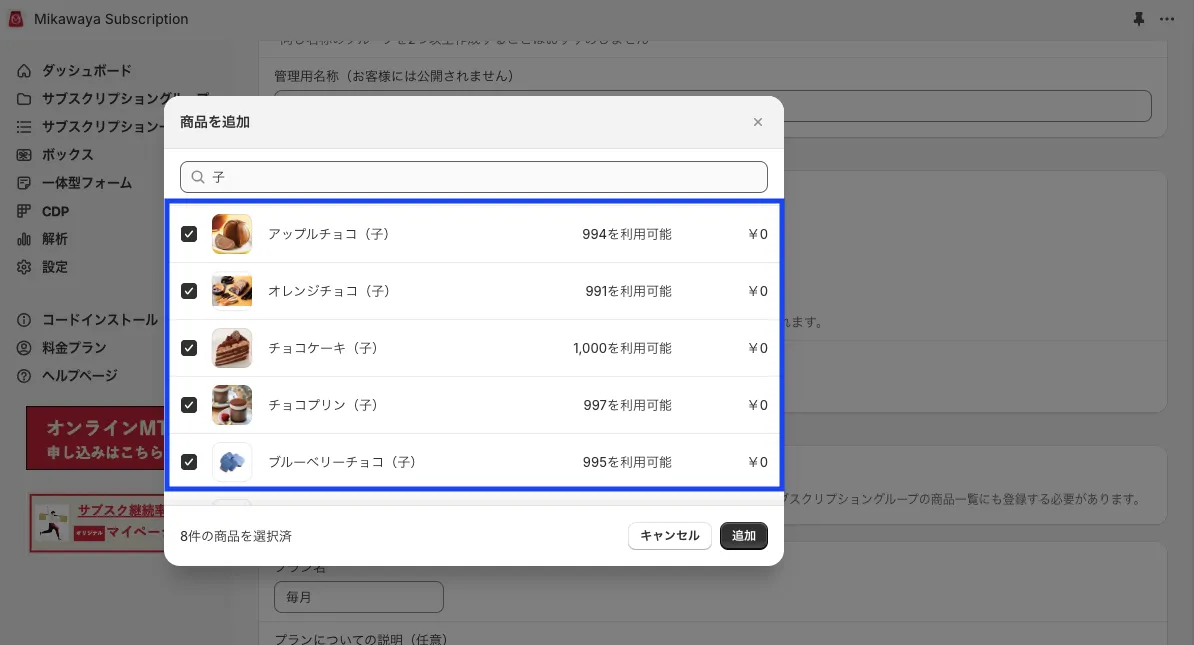Click the アップルチョコ product thumbnail

click(x=231, y=234)
